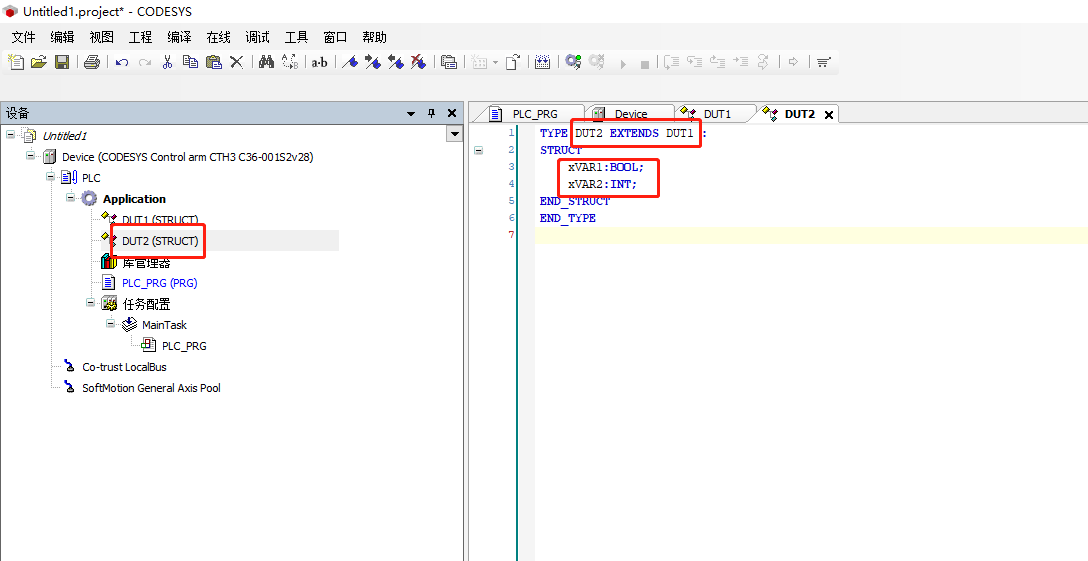Viewport: 1088px width, 561px height.
Task: Collapse the Device tree node
Action: click(x=31, y=156)
